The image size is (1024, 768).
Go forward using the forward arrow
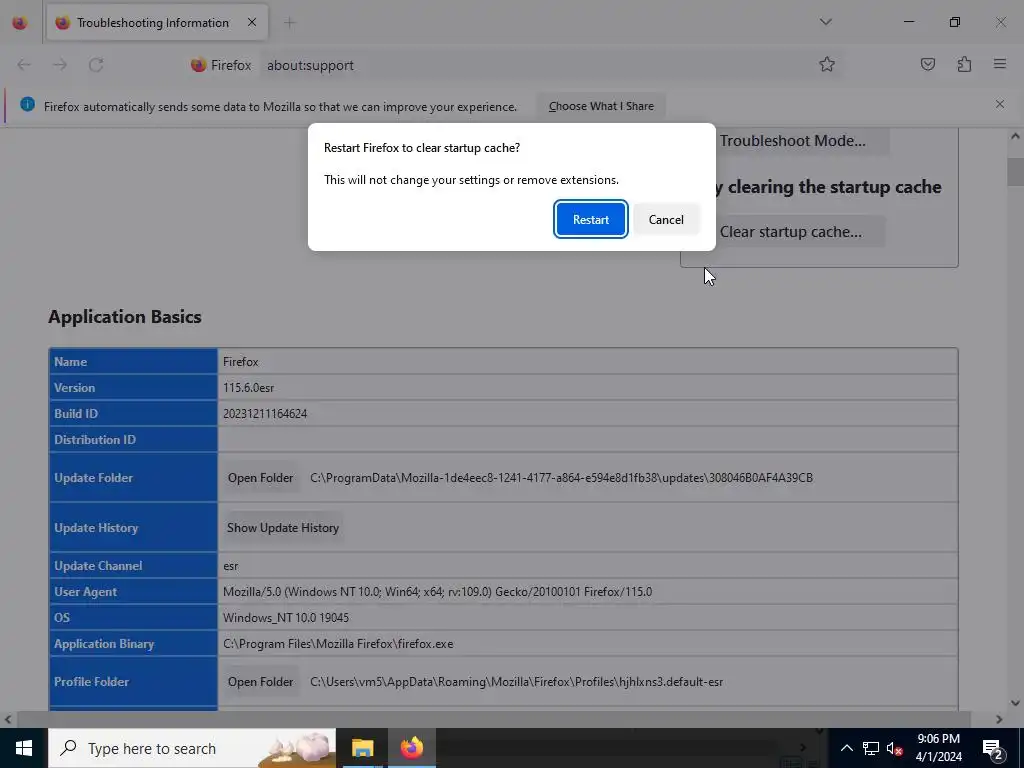[x=60, y=65]
